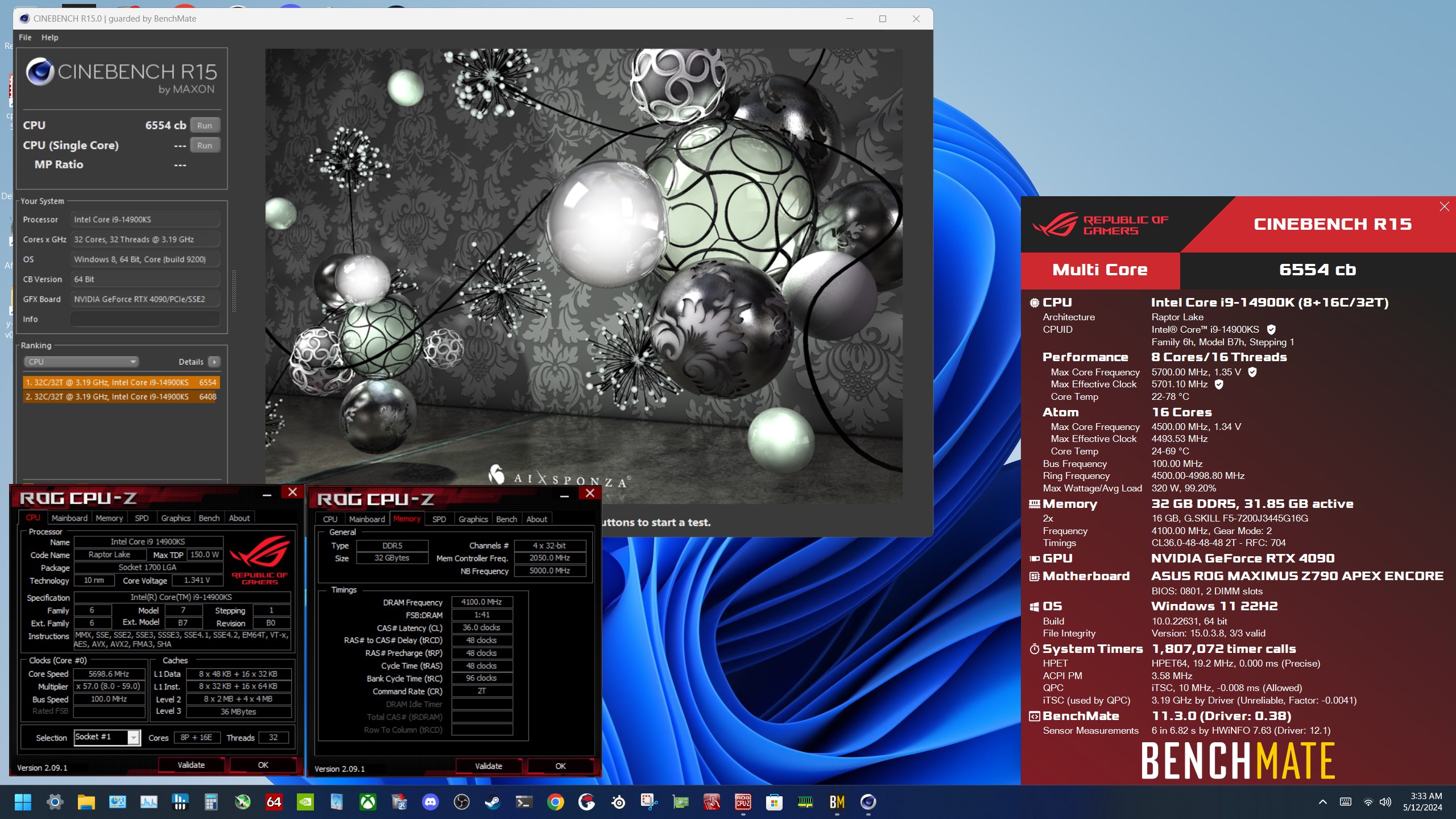Image resolution: width=1456 pixels, height=819 pixels.
Task: Open the Help menu in Cinebench
Action: click(49, 38)
